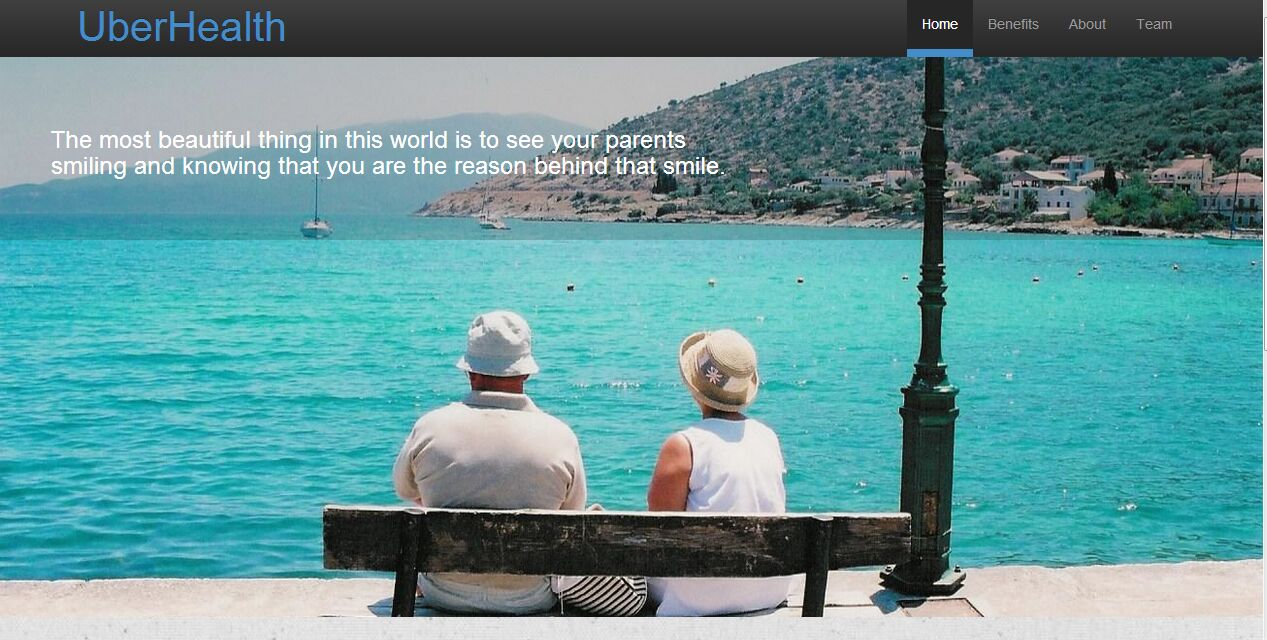The width and height of the screenshot is (1267, 640).
Task: Click the striped bag under the bench
Action: click(602, 596)
